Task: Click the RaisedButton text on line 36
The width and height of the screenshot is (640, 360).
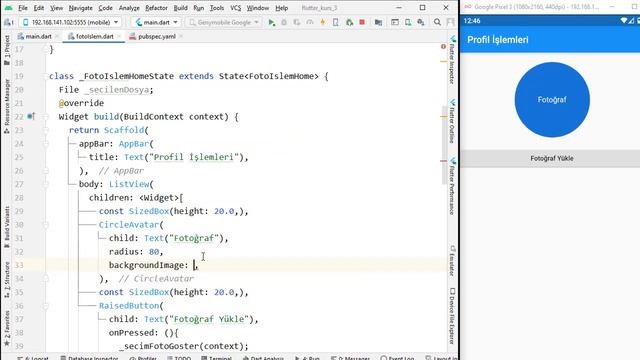Action: tap(129, 306)
